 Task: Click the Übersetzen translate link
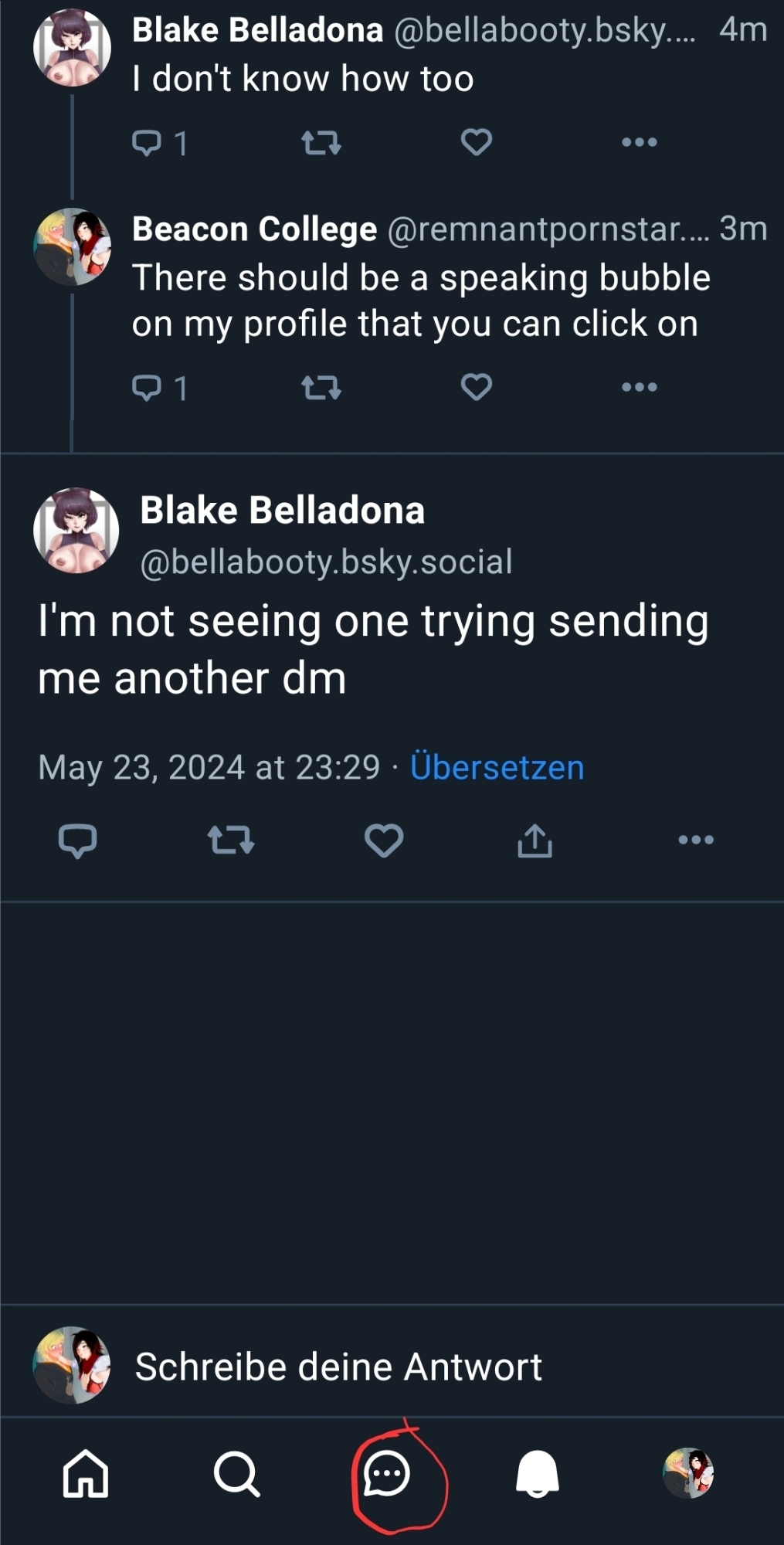coord(497,767)
